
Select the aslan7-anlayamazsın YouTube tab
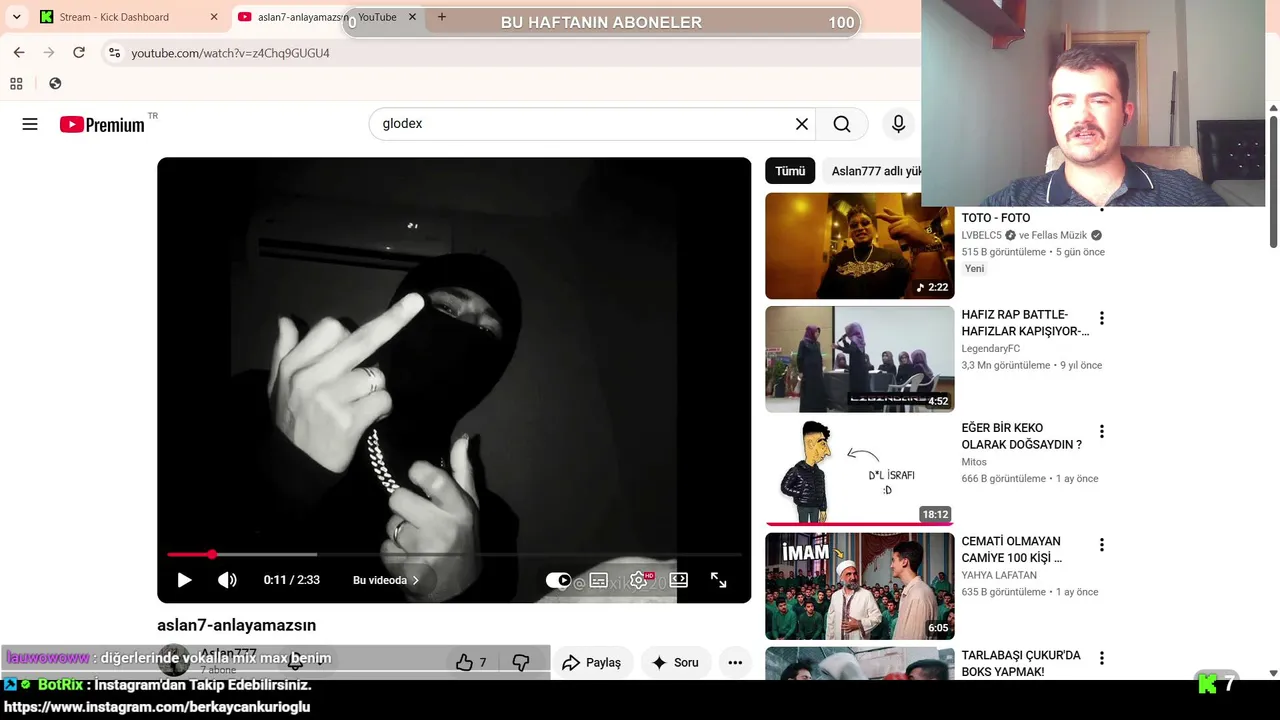coord(320,17)
